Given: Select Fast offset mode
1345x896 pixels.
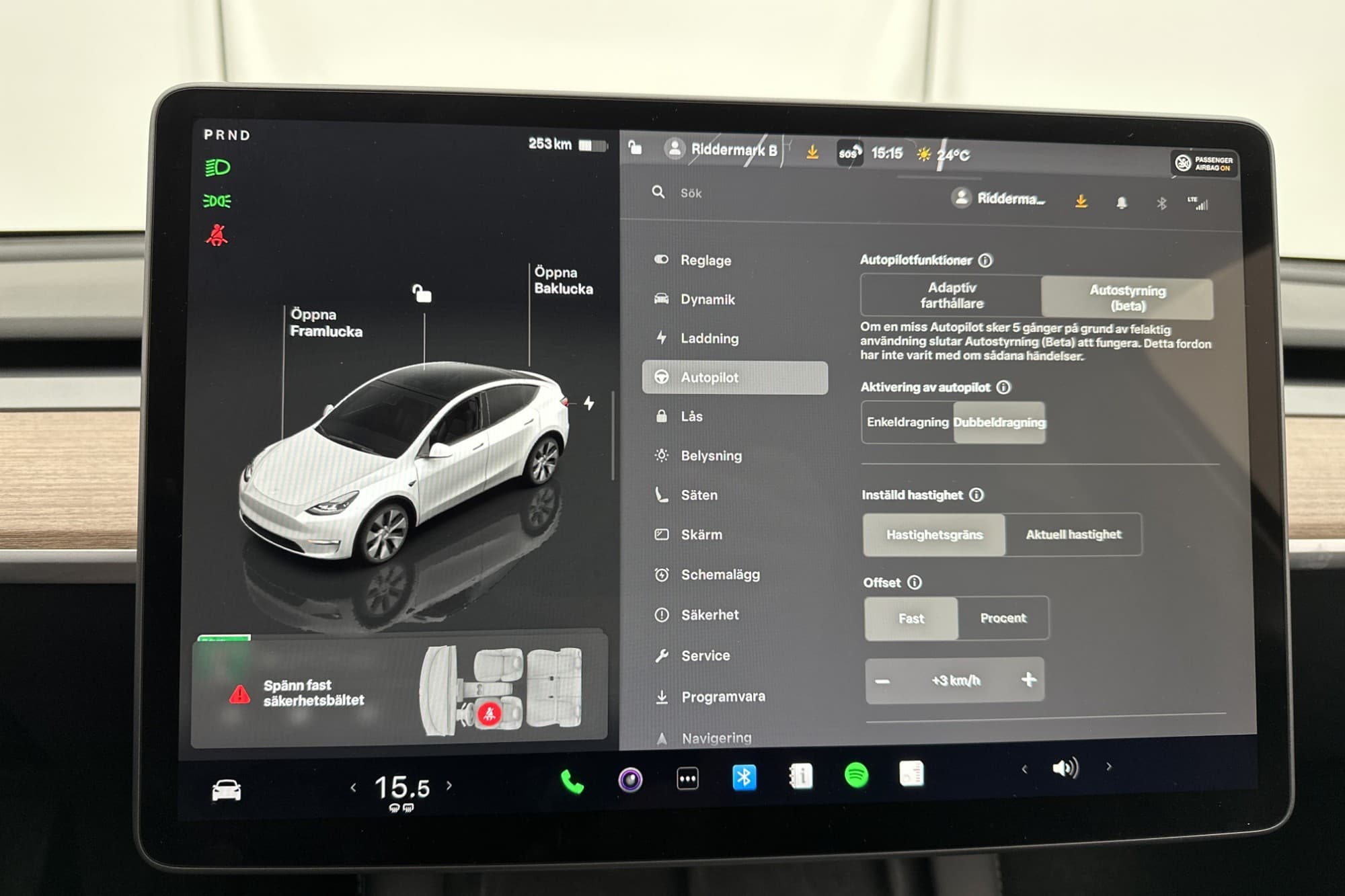Looking at the screenshot, I should coord(911,618).
